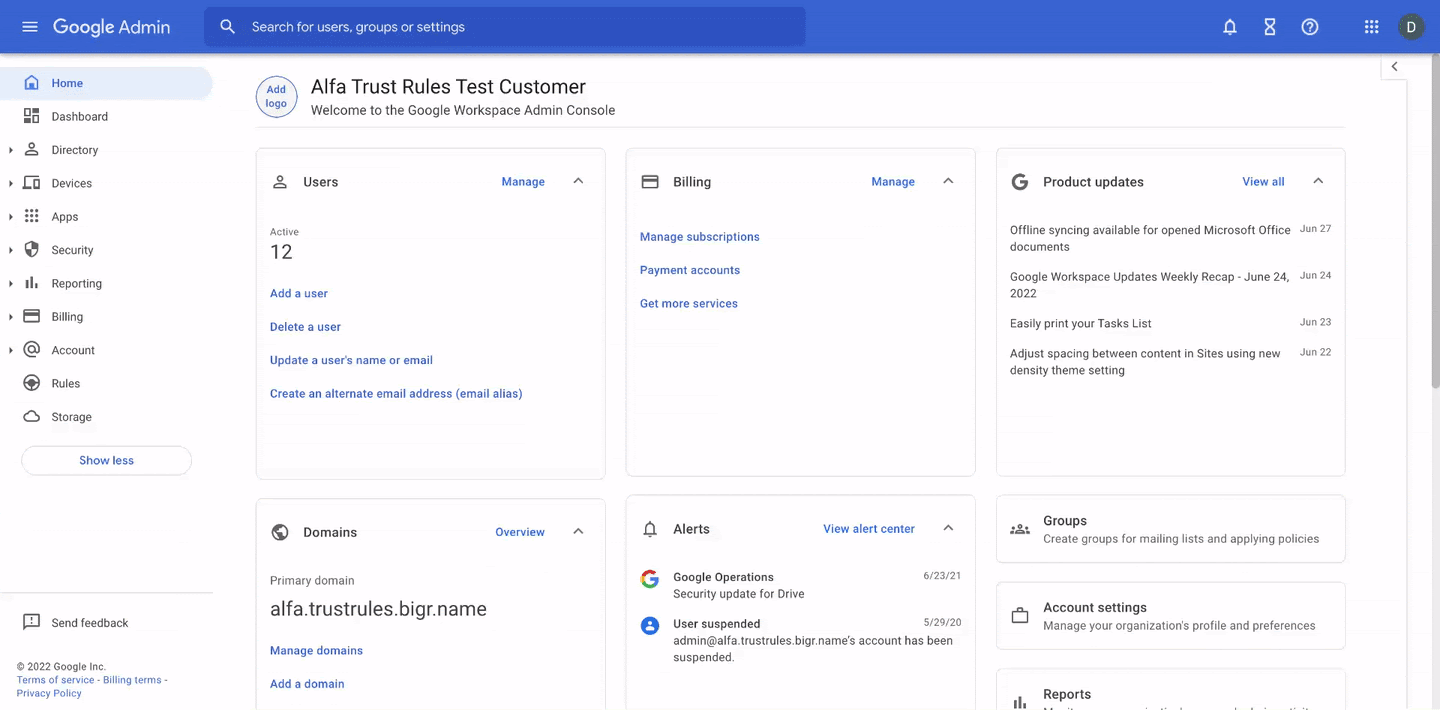Click Overview in Domains card
Viewport: 1440px width, 710px height.
520,532
